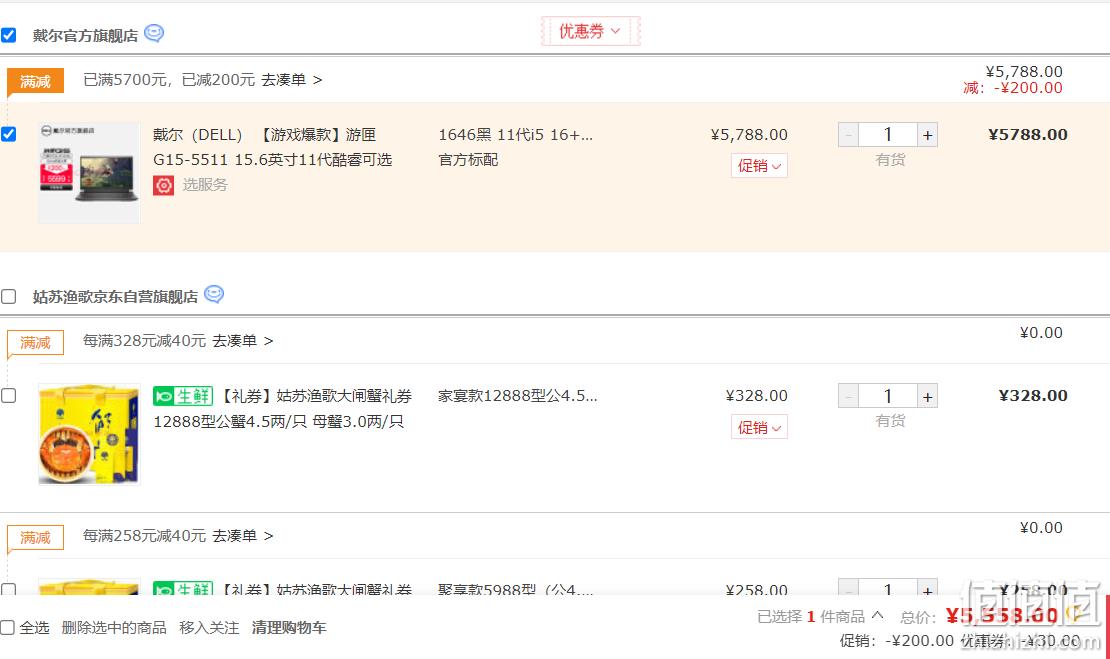1110x659 pixels.
Task: Open chat icon beside 姑苏渔歌京东自营旗舰店
Action: coord(214,294)
